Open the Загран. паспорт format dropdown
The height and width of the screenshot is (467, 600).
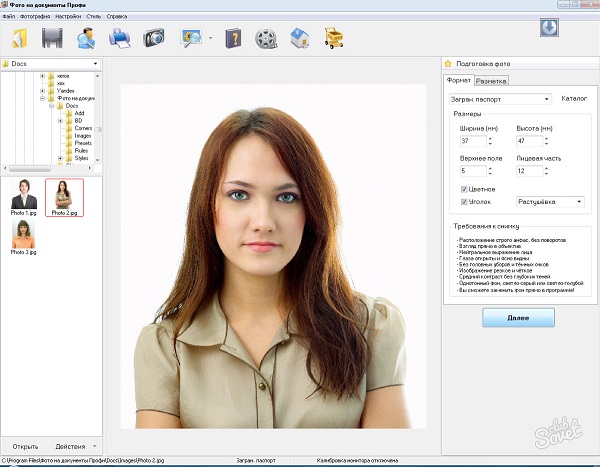tap(500, 99)
